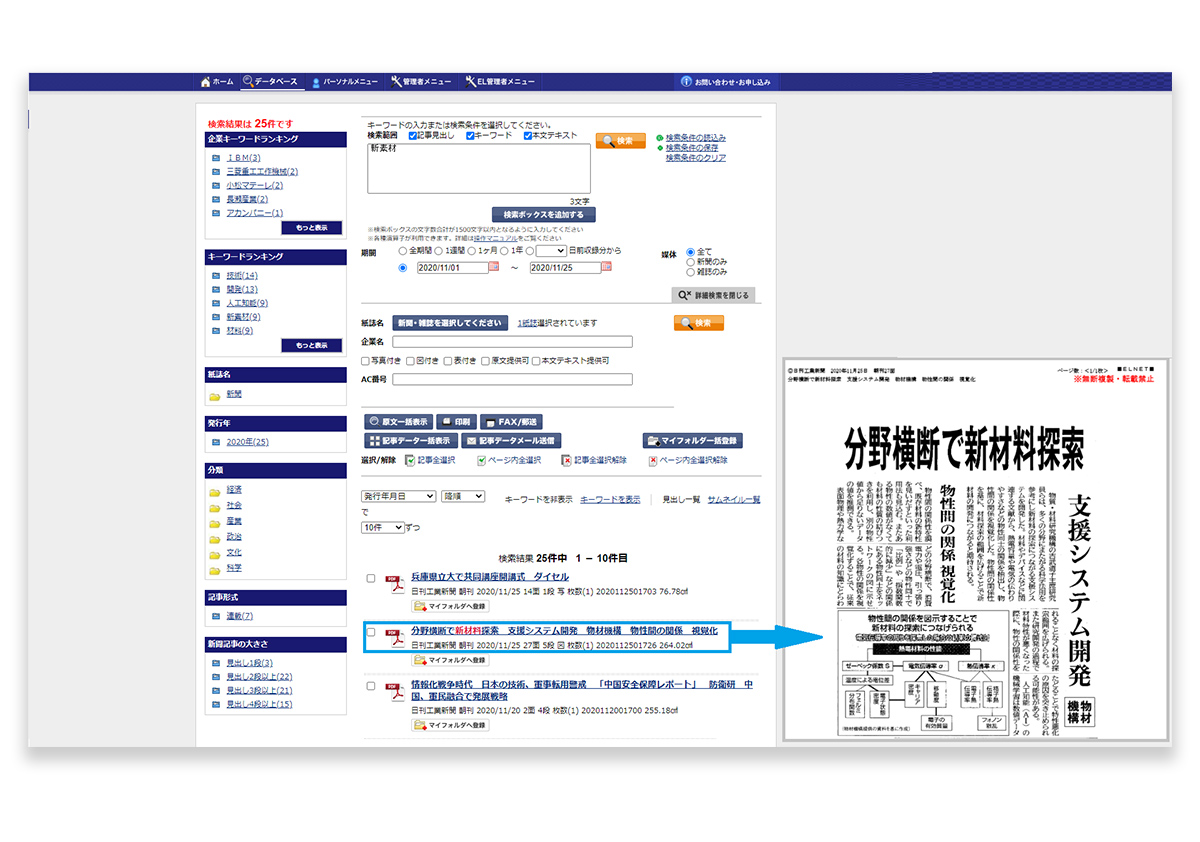Viewport: 1200px width, 842px height.
Task: Enable 表付き checkbox
Action: (447, 361)
